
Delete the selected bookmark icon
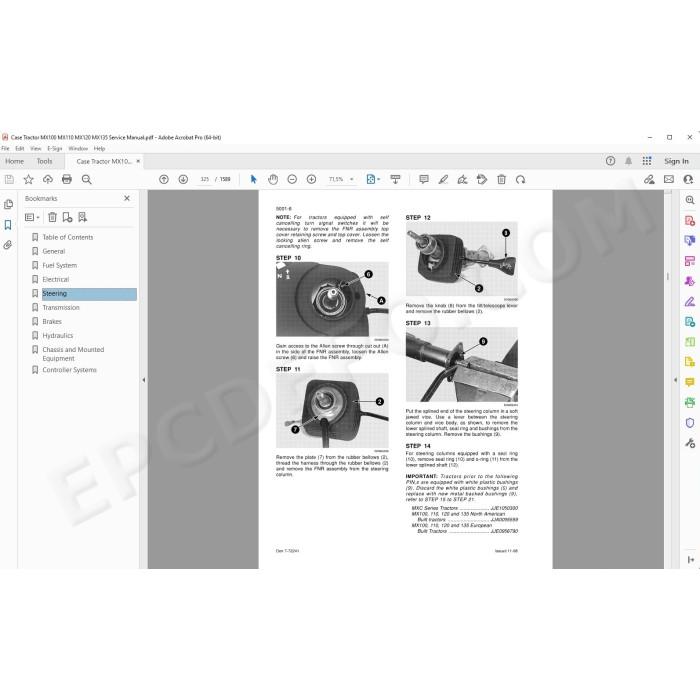[x=52, y=217]
